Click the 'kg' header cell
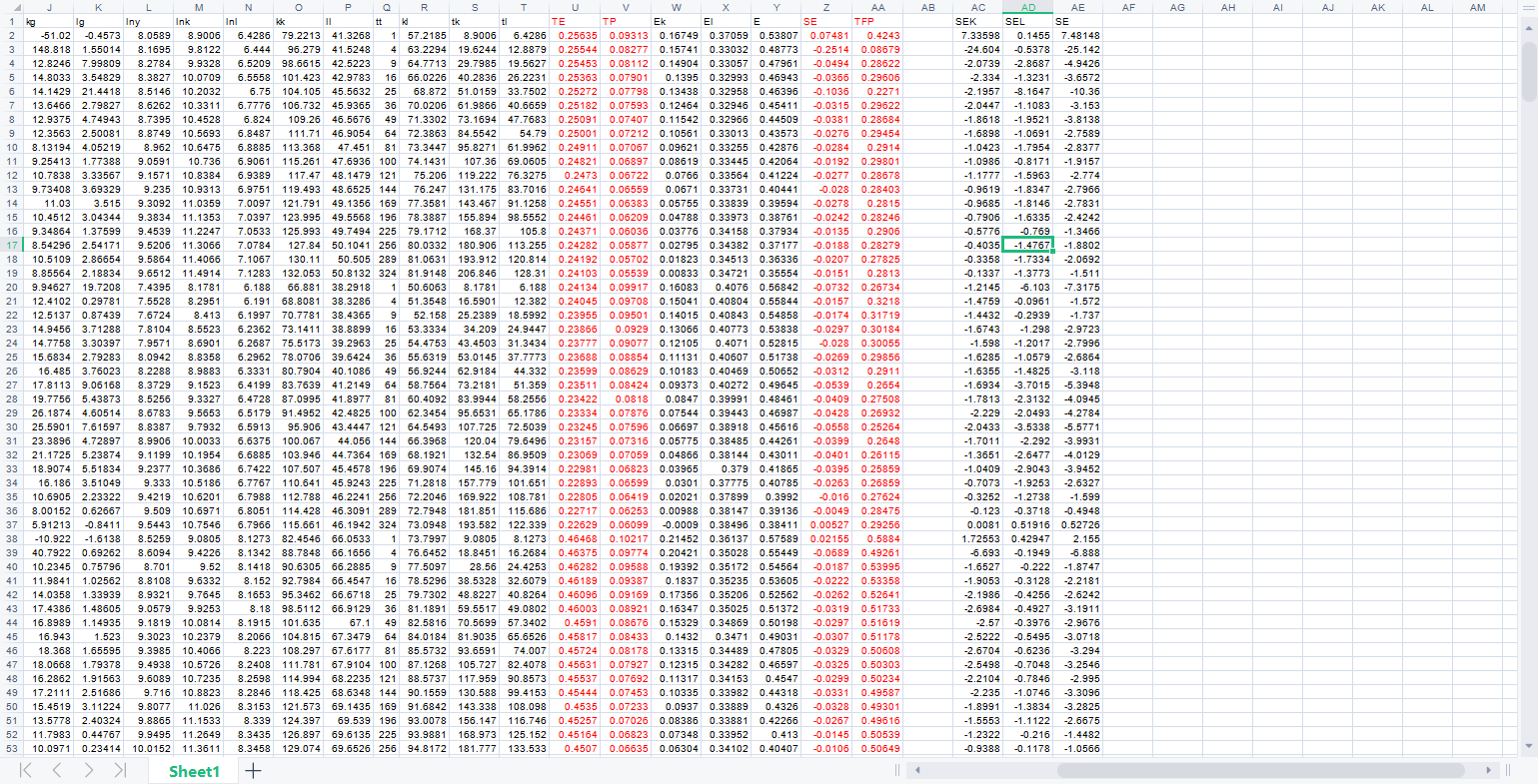Viewport: 1538px width, 784px height. point(48,21)
